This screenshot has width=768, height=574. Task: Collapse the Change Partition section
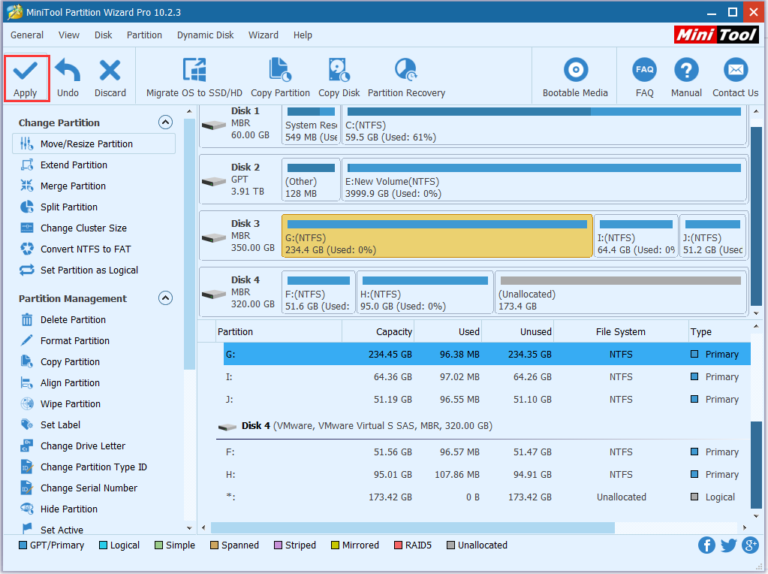166,122
